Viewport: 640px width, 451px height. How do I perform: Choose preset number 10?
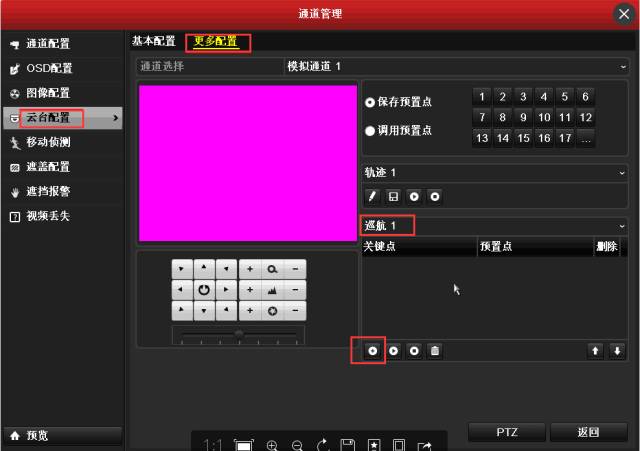pos(544,118)
